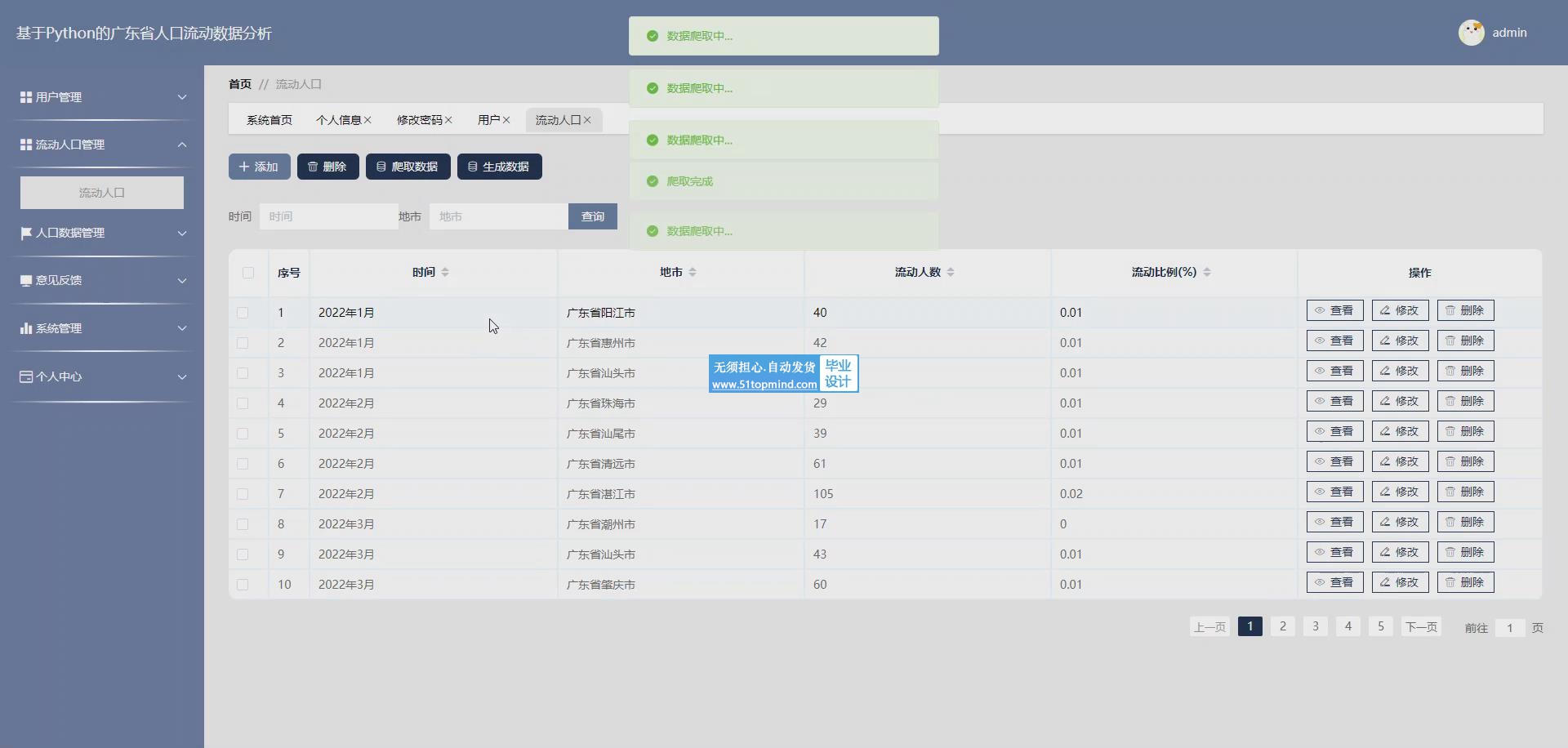Viewport: 1568px width, 748px height.
Task: Click the 意见反馈 monitor icon
Action: pyautogui.click(x=26, y=280)
